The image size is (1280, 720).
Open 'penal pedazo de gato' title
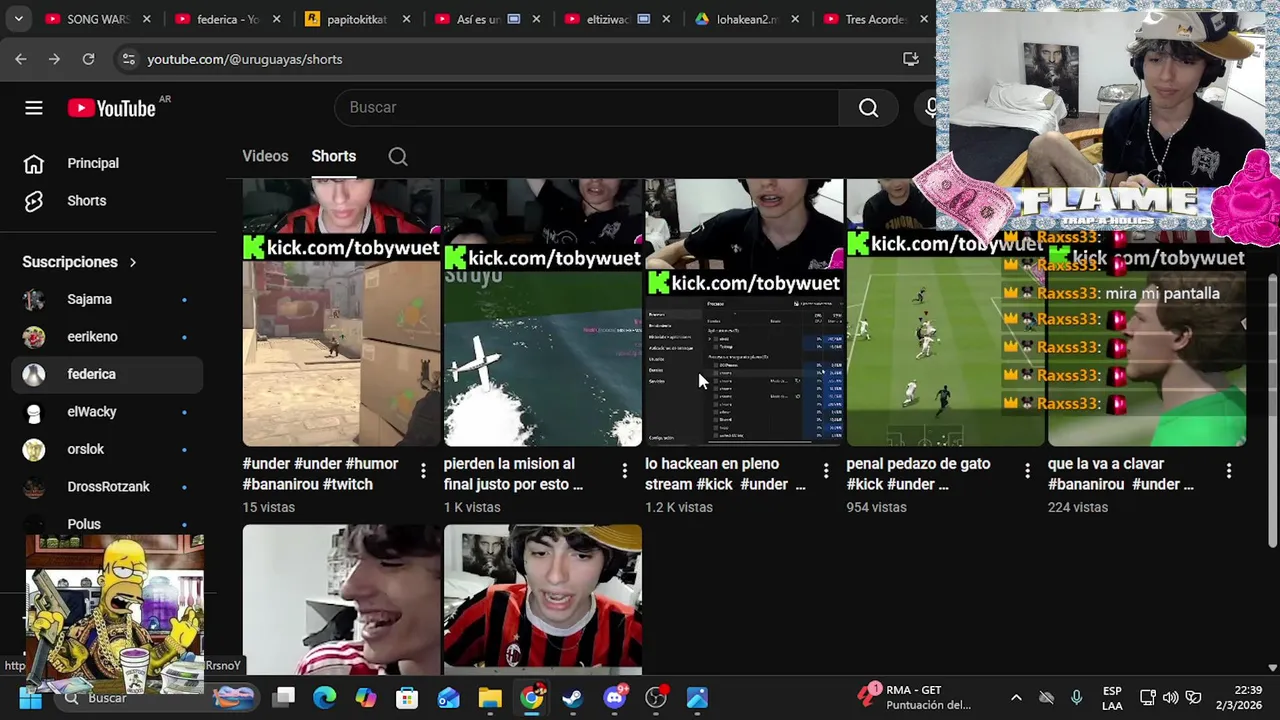coord(918,474)
